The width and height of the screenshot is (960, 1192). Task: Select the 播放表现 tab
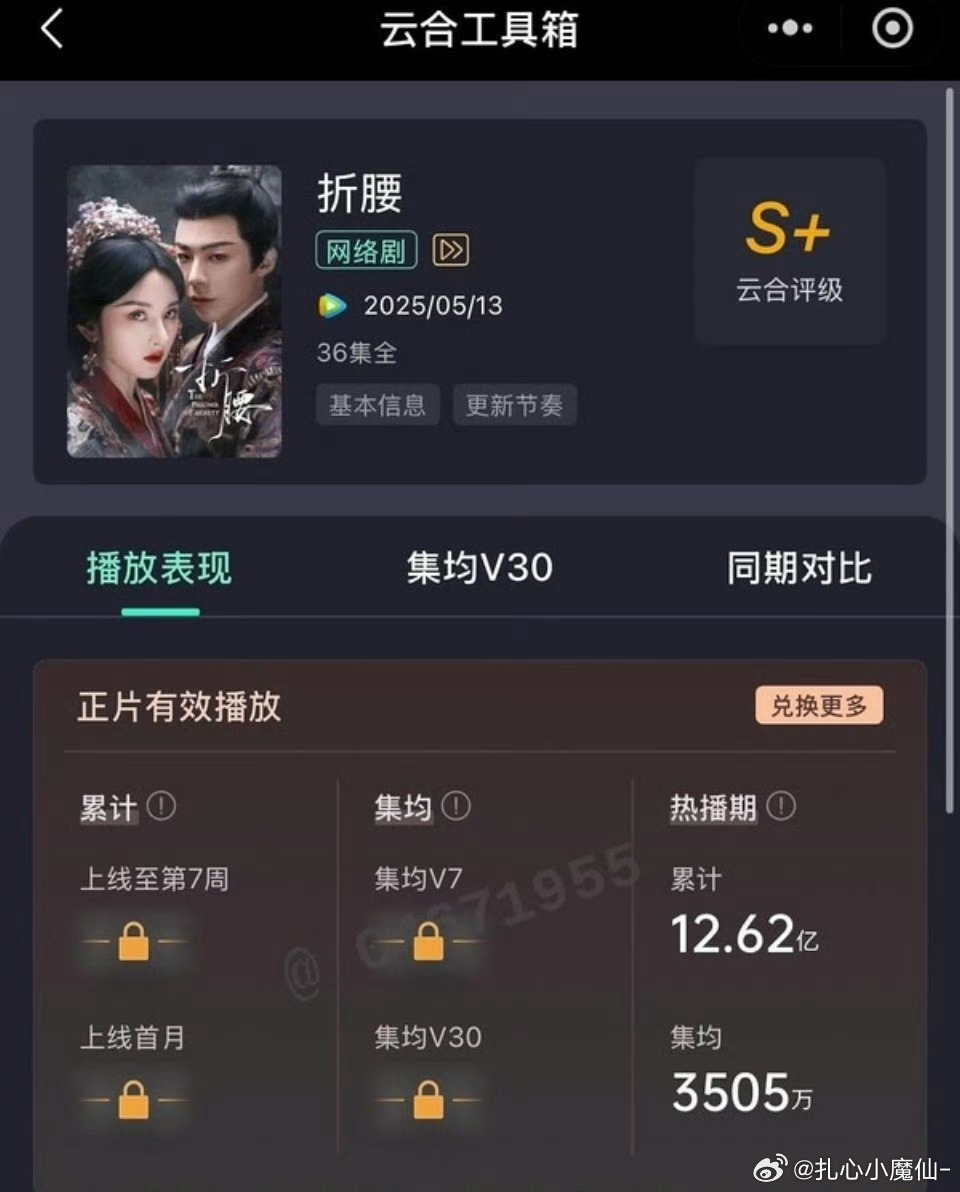(159, 568)
